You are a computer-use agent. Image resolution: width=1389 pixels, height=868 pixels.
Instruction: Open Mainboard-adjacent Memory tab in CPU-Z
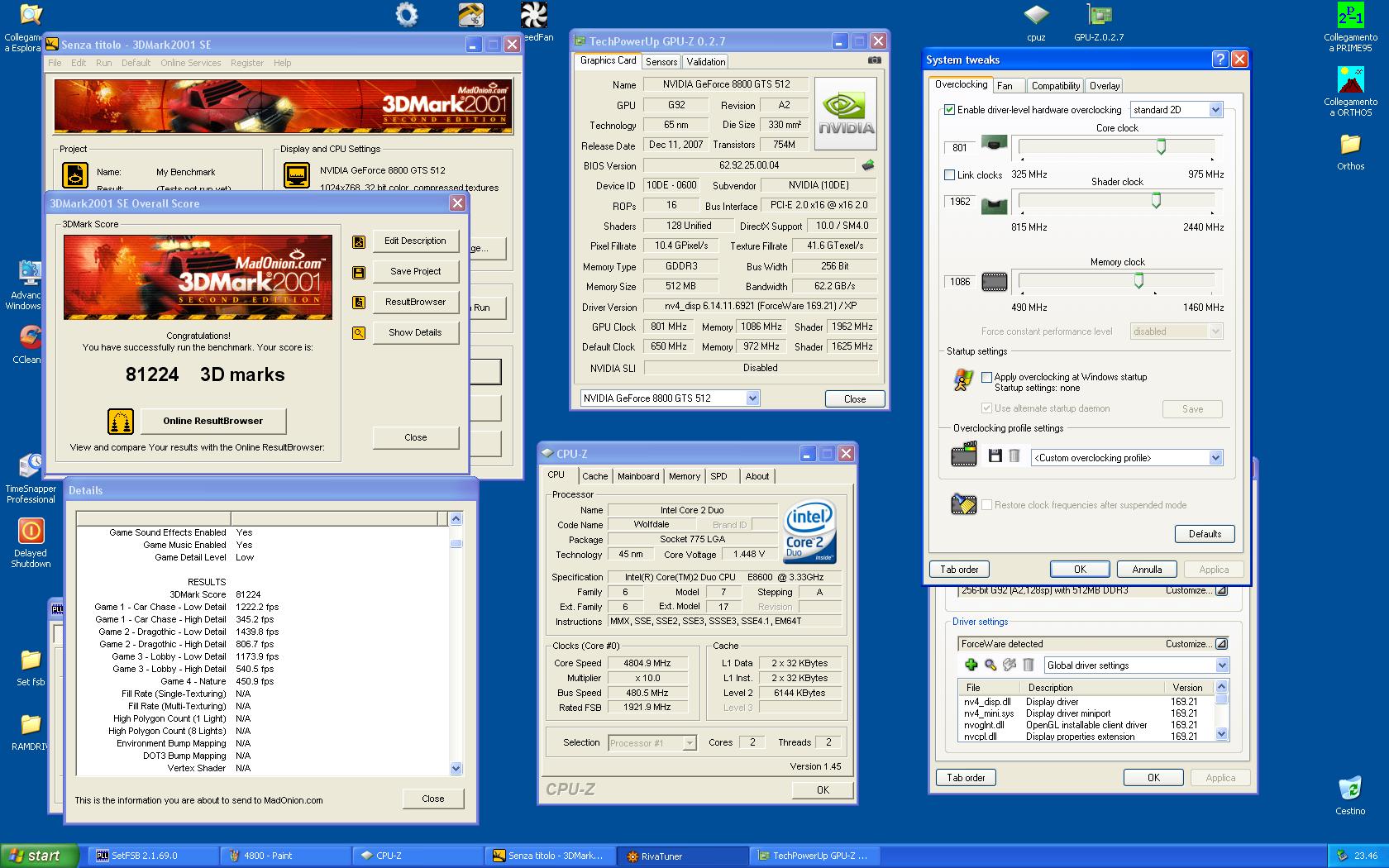click(x=685, y=476)
